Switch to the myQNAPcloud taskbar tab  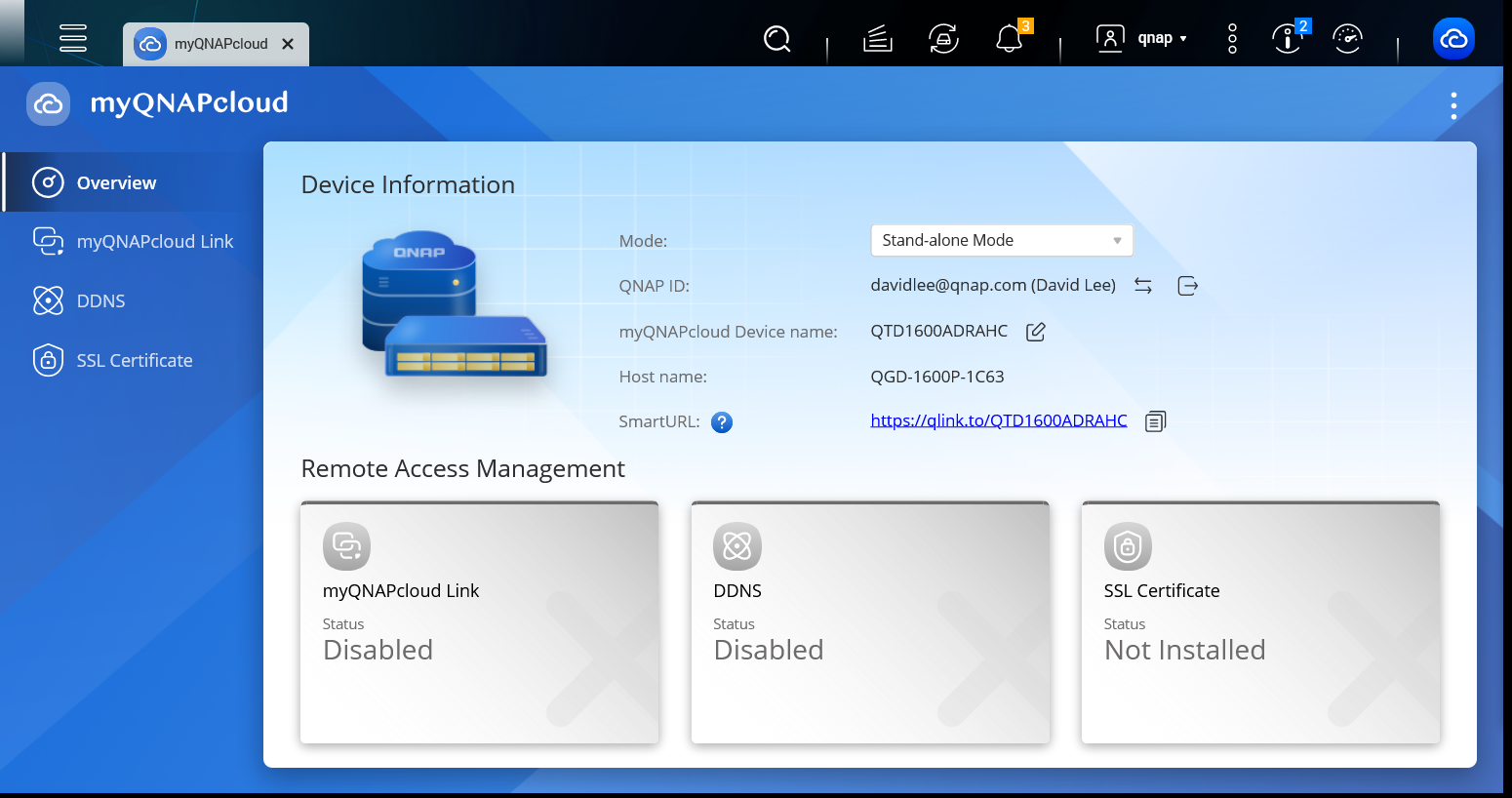(216, 44)
